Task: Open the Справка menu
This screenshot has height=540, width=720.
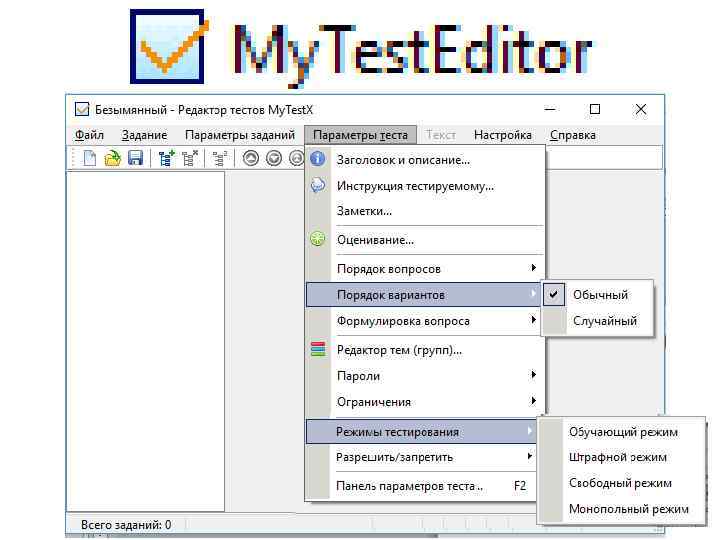Action: [573, 135]
